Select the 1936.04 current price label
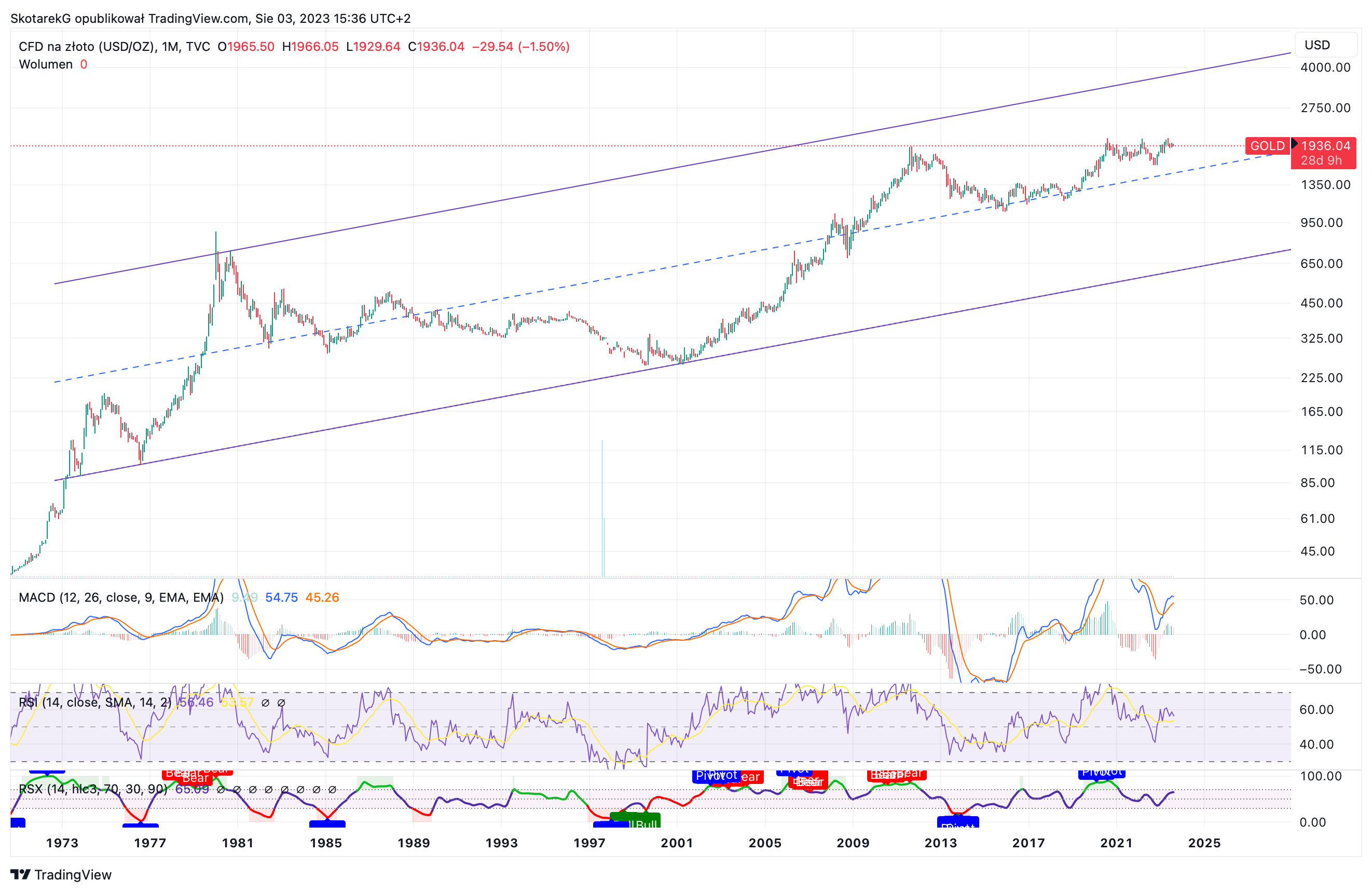 (x=1325, y=145)
